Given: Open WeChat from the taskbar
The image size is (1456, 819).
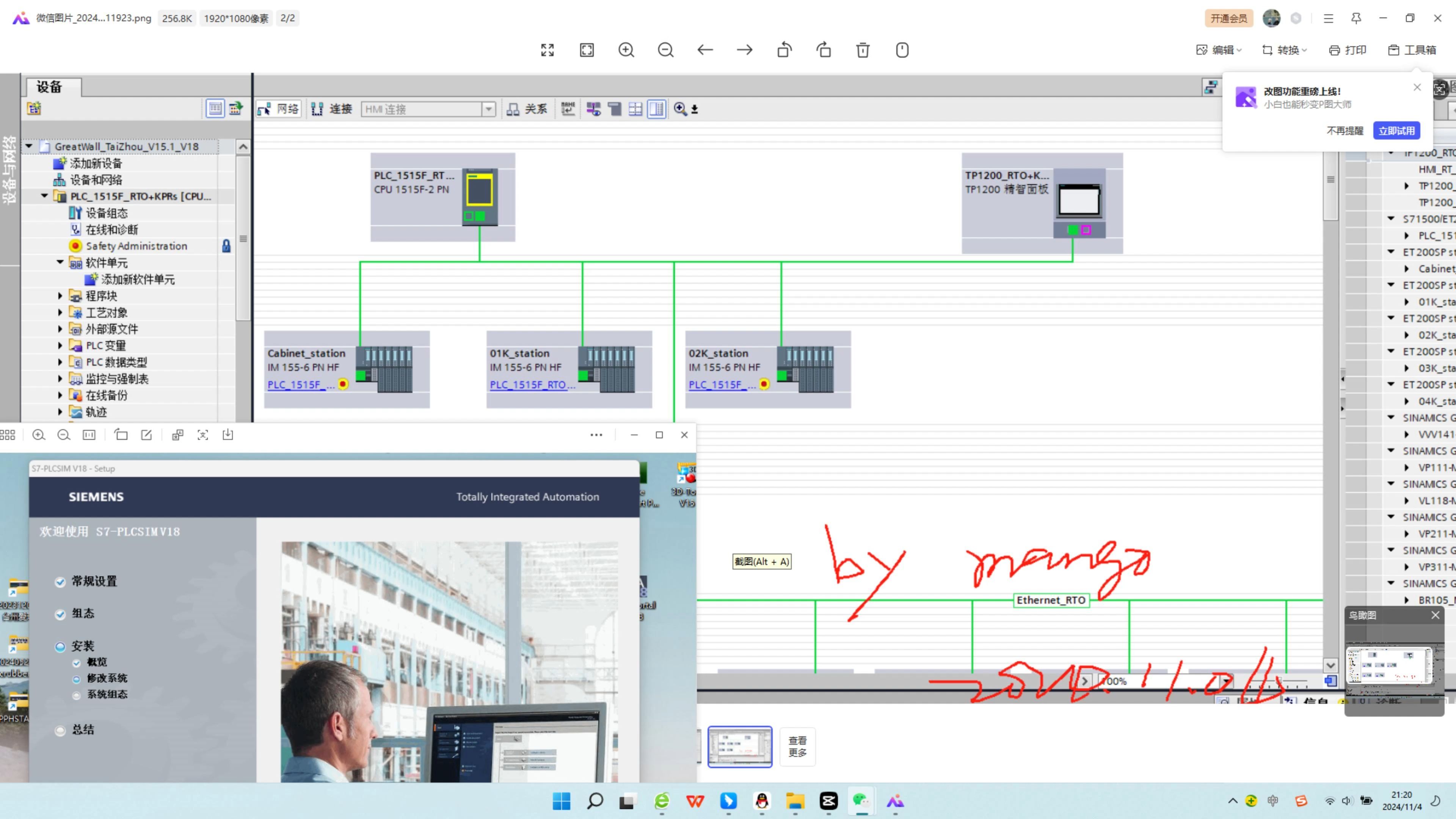Looking at the screenshot, I should pos(862,801).
